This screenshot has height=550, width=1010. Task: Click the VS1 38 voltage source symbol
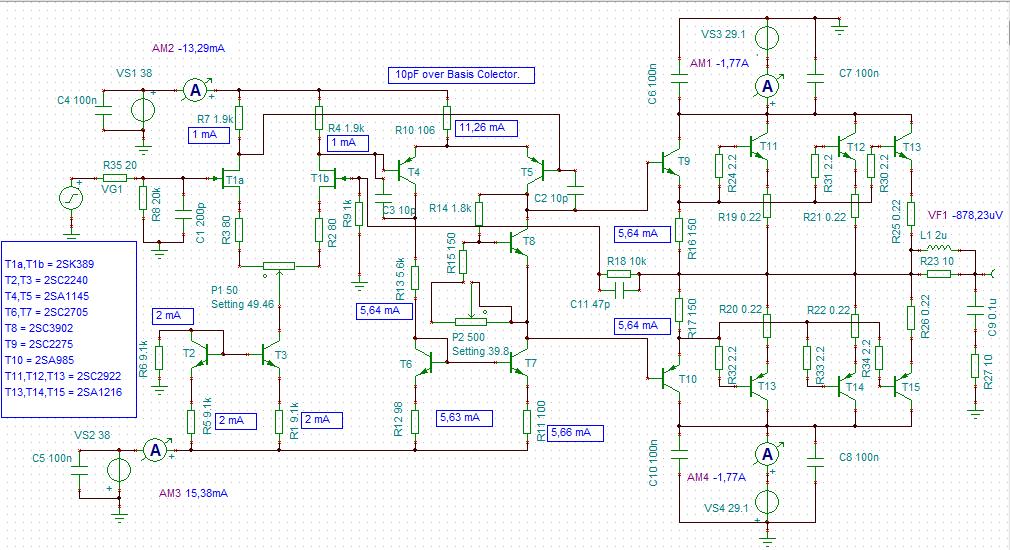point(143,109)
